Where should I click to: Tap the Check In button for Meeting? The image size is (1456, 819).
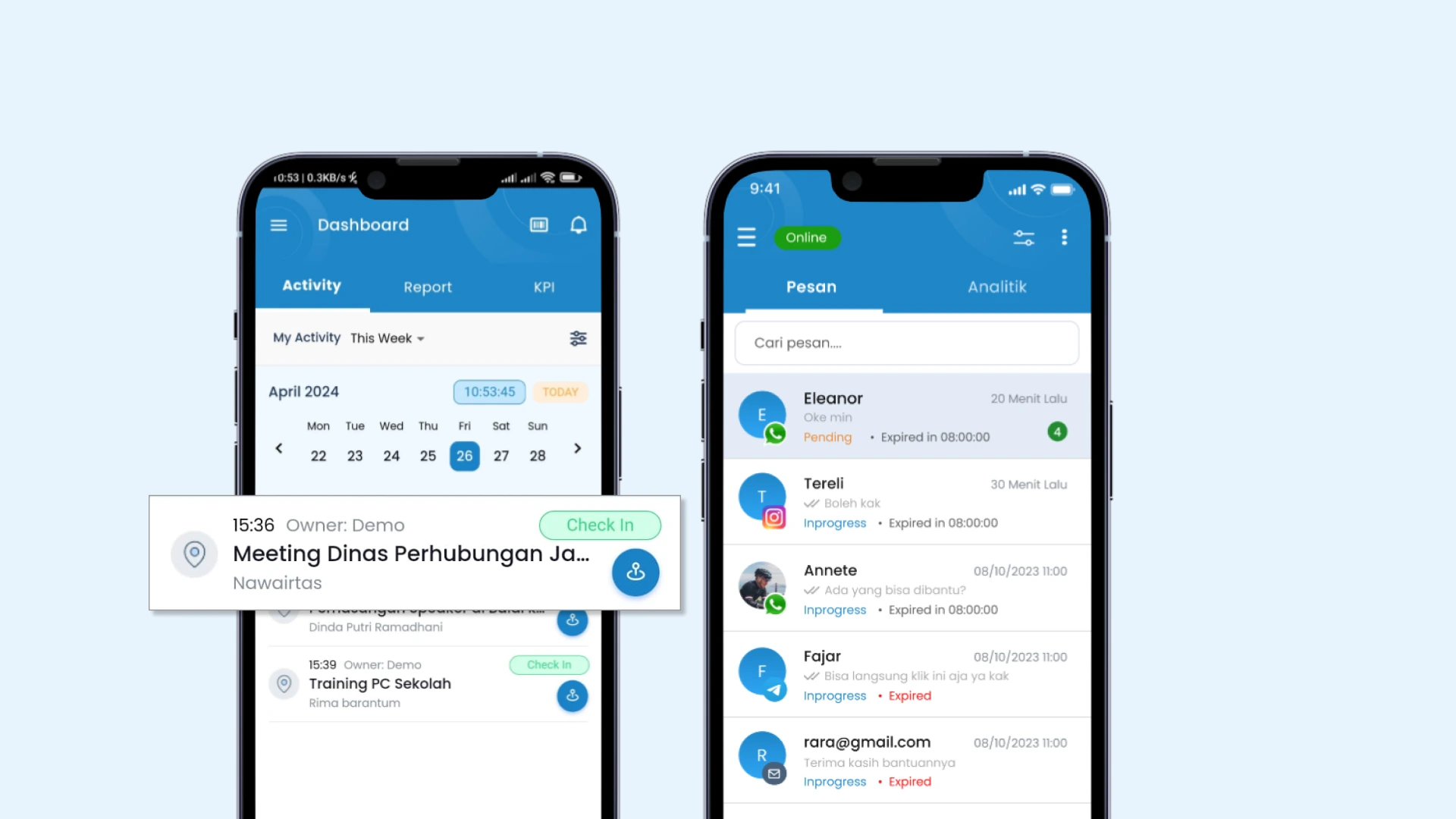(x=599, y=524)
